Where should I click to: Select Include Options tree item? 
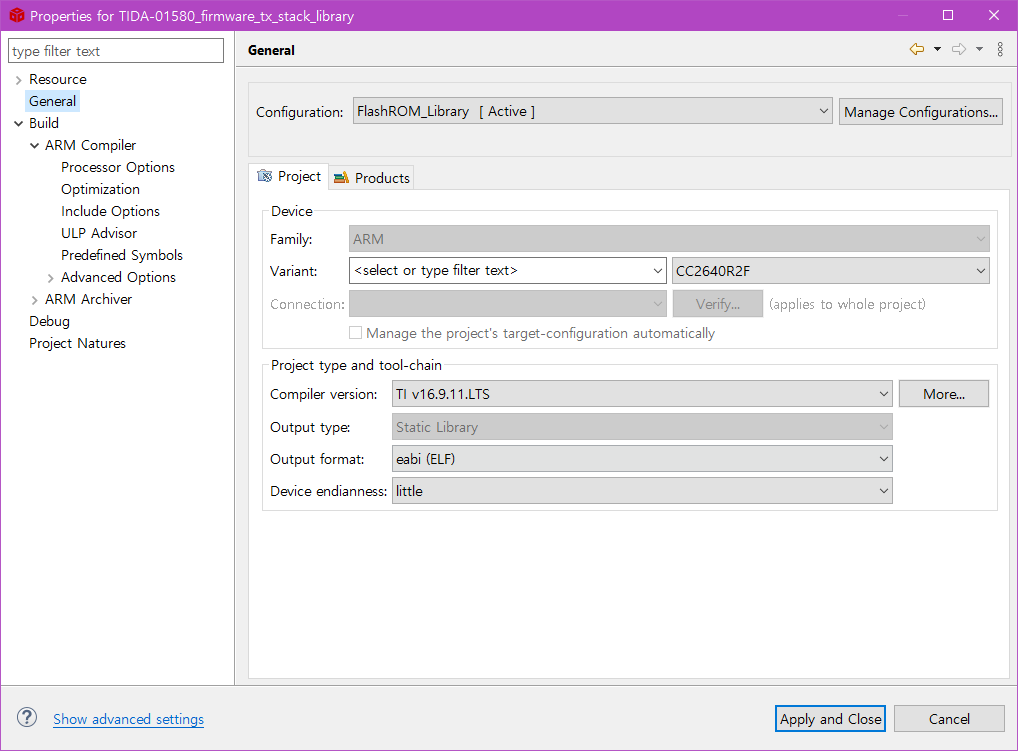[110, 212]
